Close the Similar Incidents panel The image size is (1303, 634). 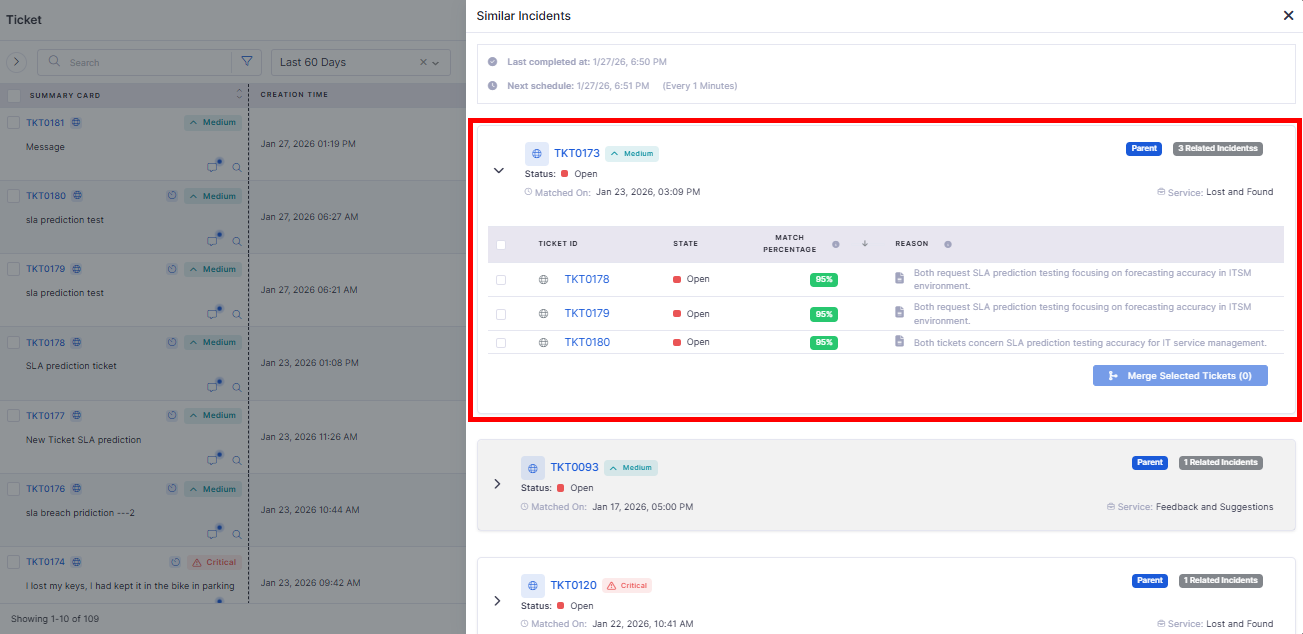1287,16
